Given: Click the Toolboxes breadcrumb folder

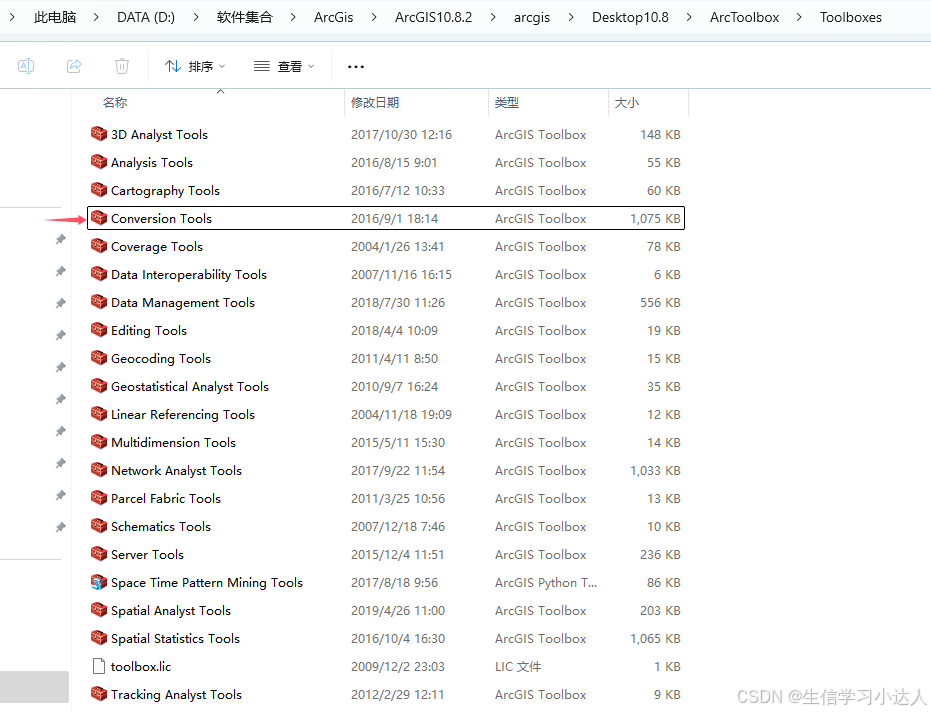Looking at the screenshot, I should (x=851, y=17).
